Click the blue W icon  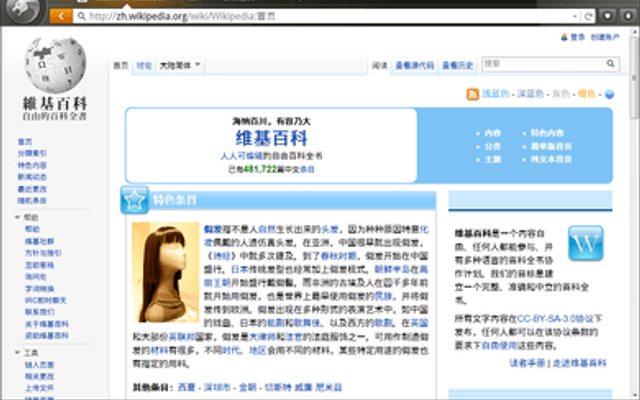click(585, 243)
